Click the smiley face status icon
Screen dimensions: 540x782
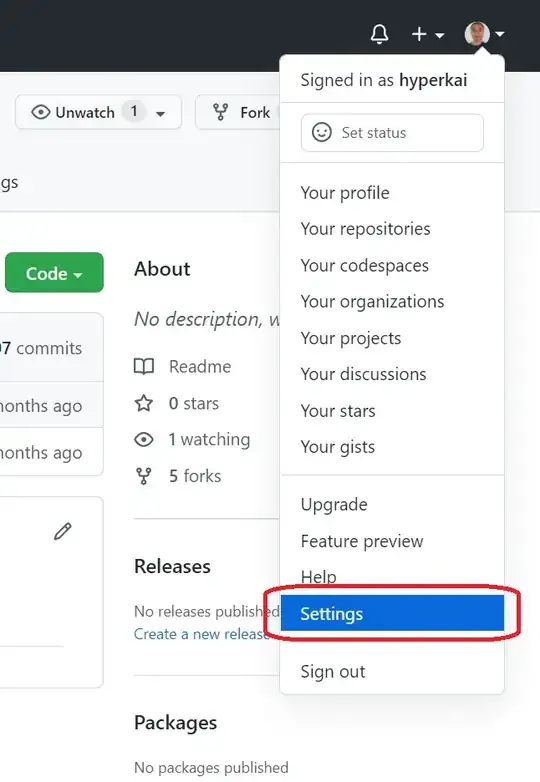322,133
